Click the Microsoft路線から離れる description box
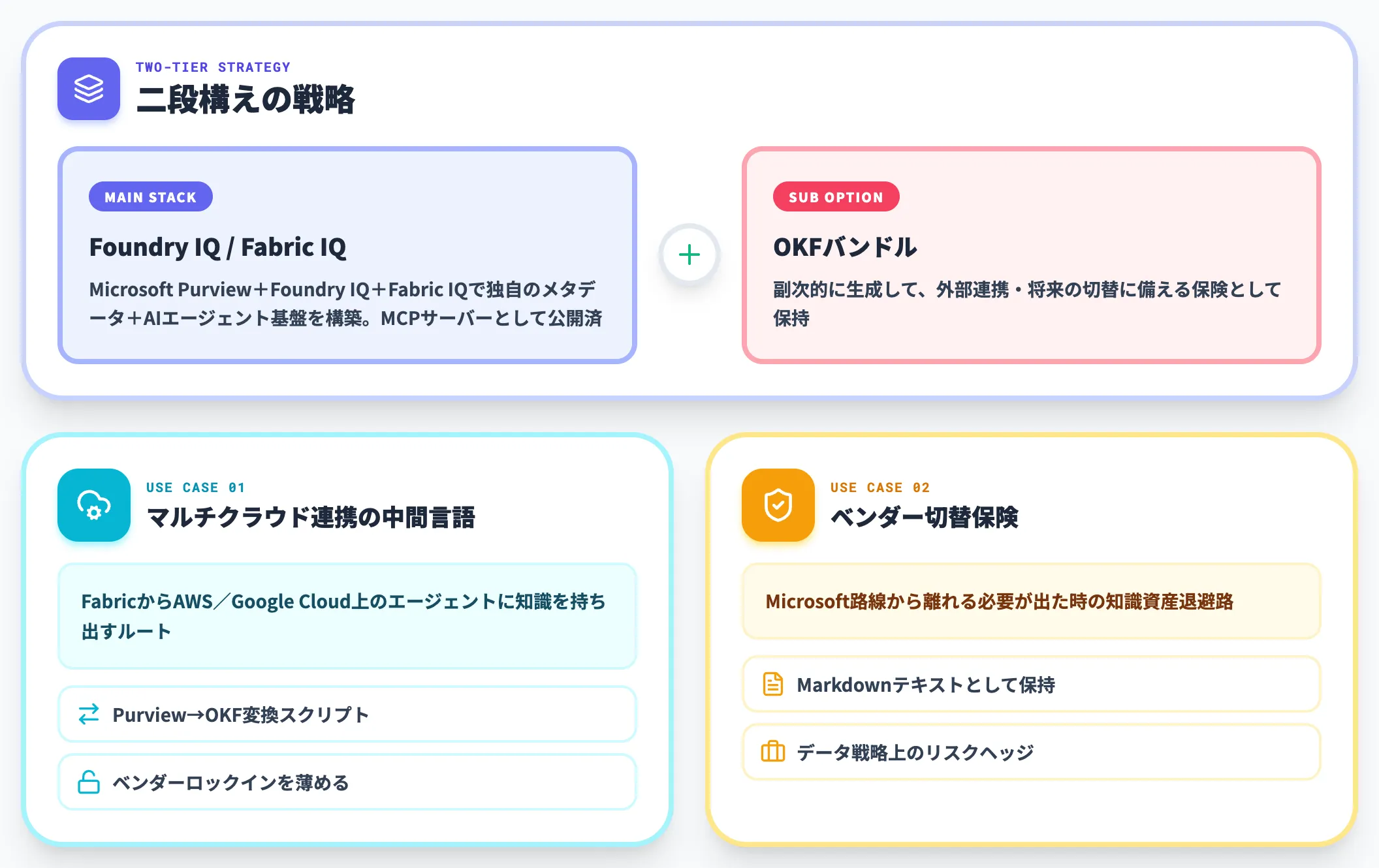Screen dimensions: 1379x868 1032,601
